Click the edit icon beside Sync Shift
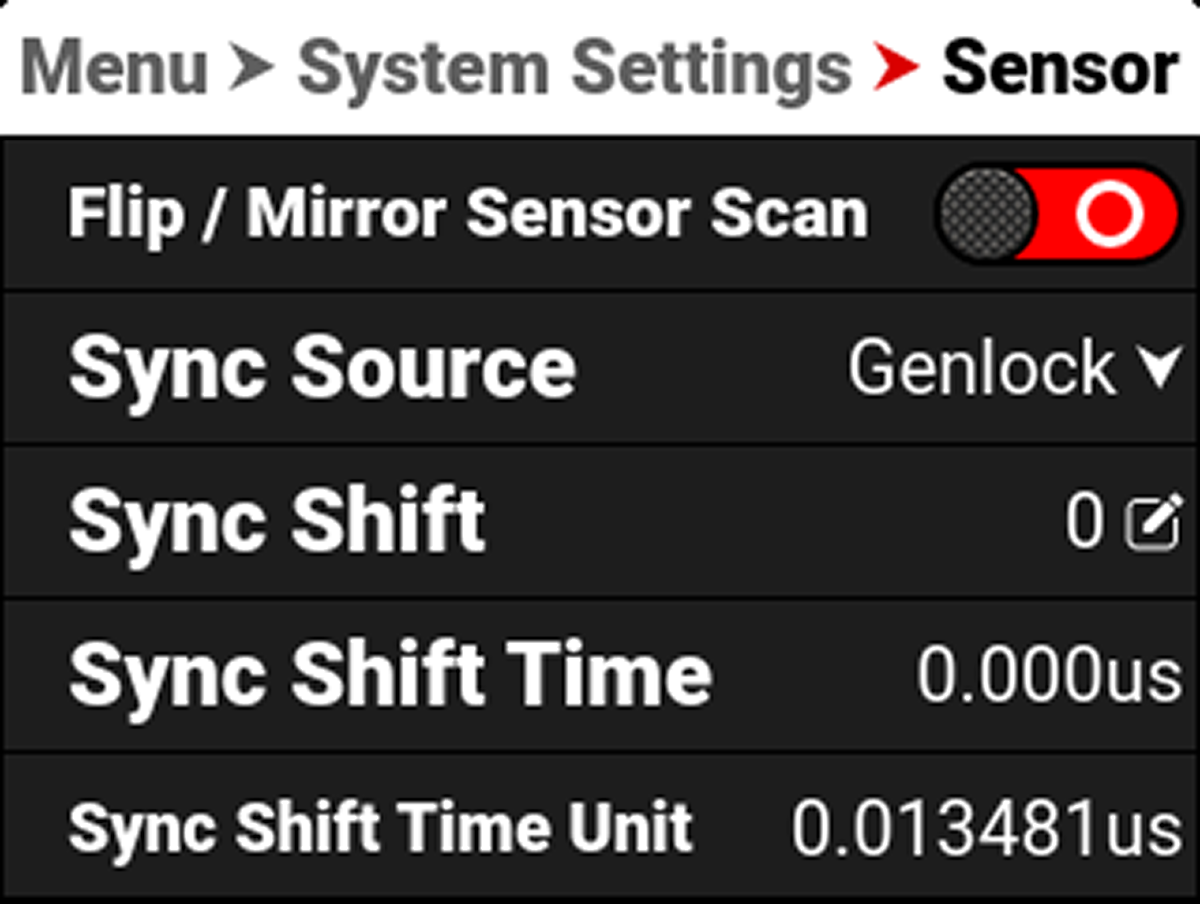The width and height of the screenshot is (1200, 904). pyautogui.click(x=1153, y=523)
